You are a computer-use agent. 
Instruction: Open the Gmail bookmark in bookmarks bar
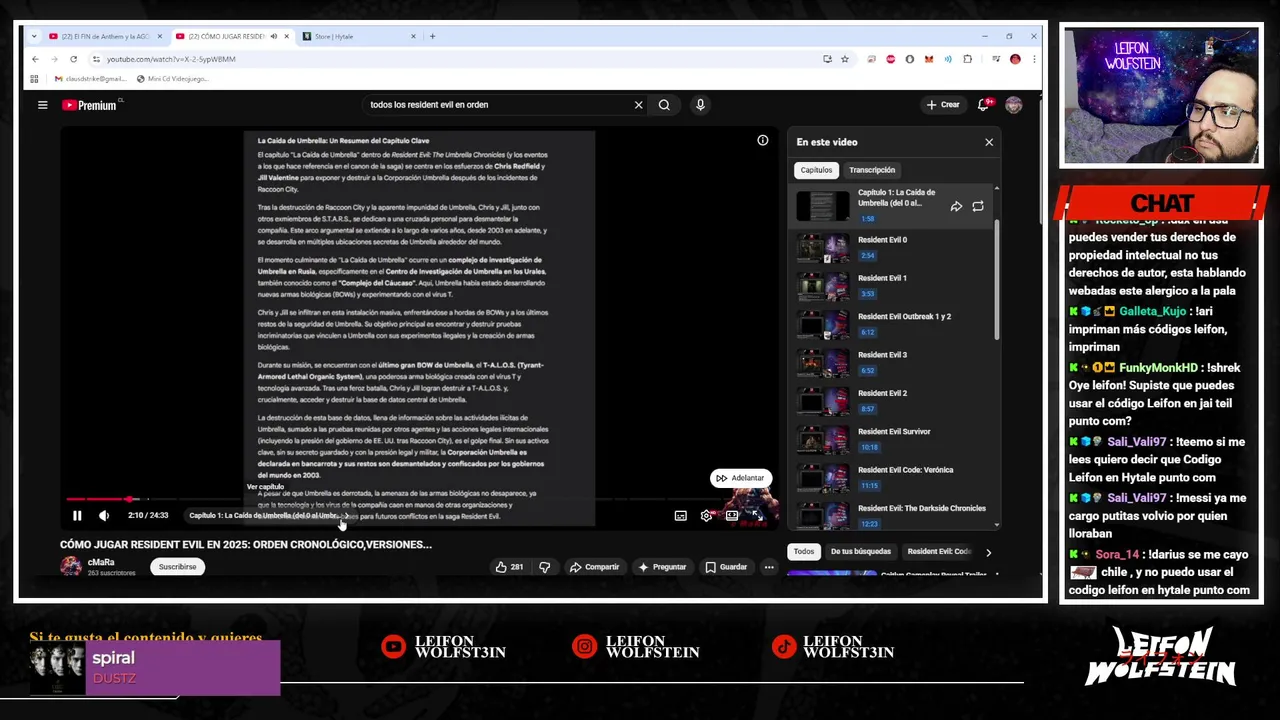[x=90, y=78]
